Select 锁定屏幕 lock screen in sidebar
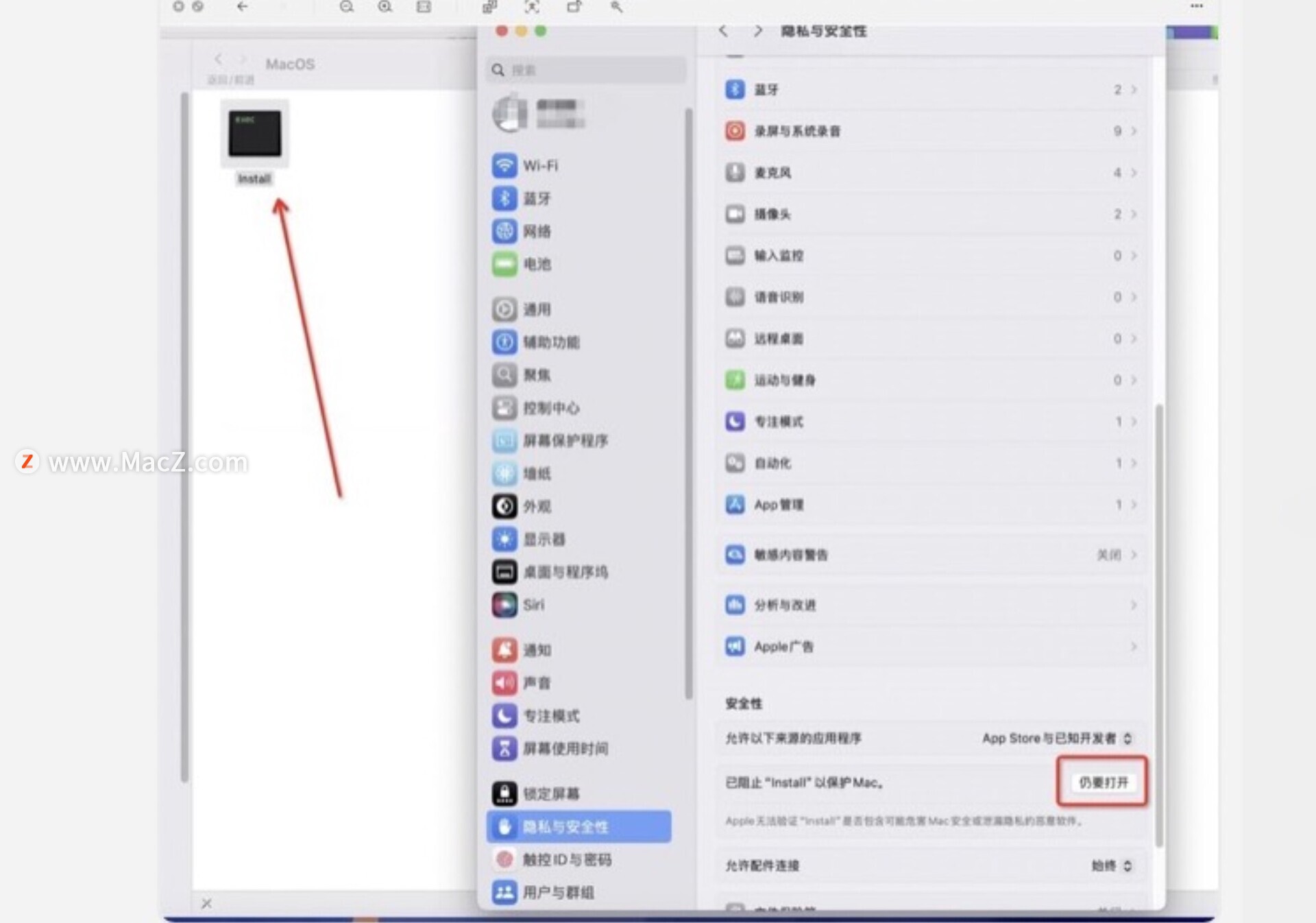The height and width of the screenshot is (923, 1316). (579, 793)
